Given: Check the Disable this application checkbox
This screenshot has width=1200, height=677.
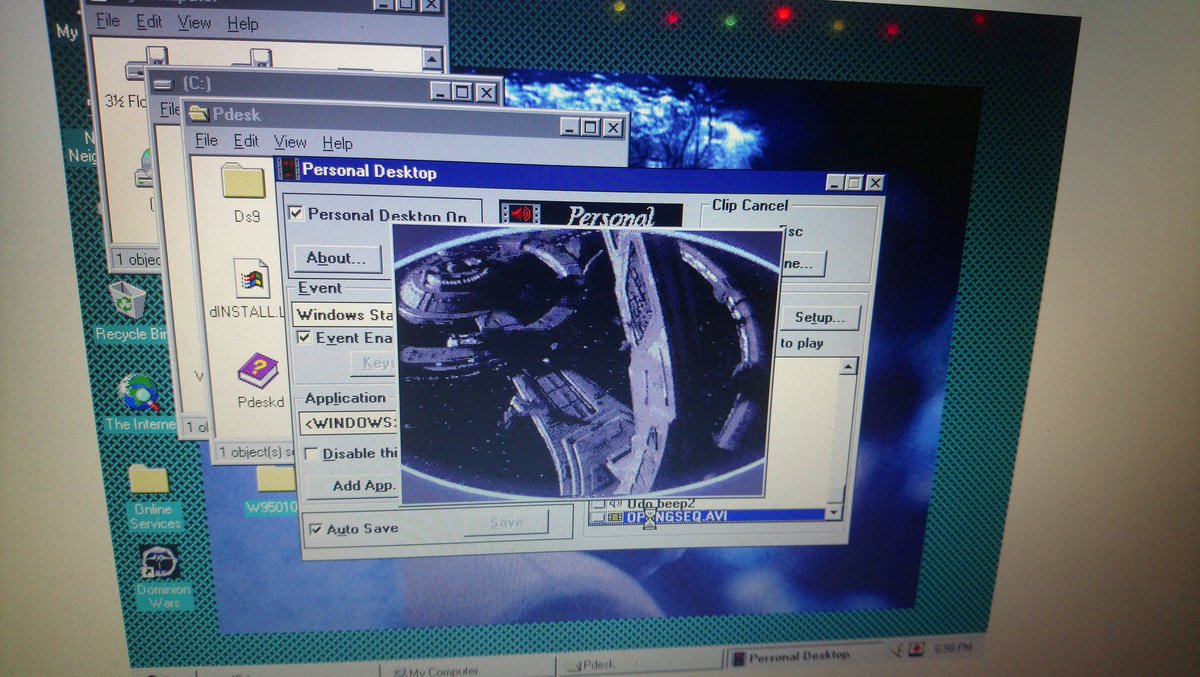Looking at the screenshot, I should pyautogui.click(x=311, y=454).
